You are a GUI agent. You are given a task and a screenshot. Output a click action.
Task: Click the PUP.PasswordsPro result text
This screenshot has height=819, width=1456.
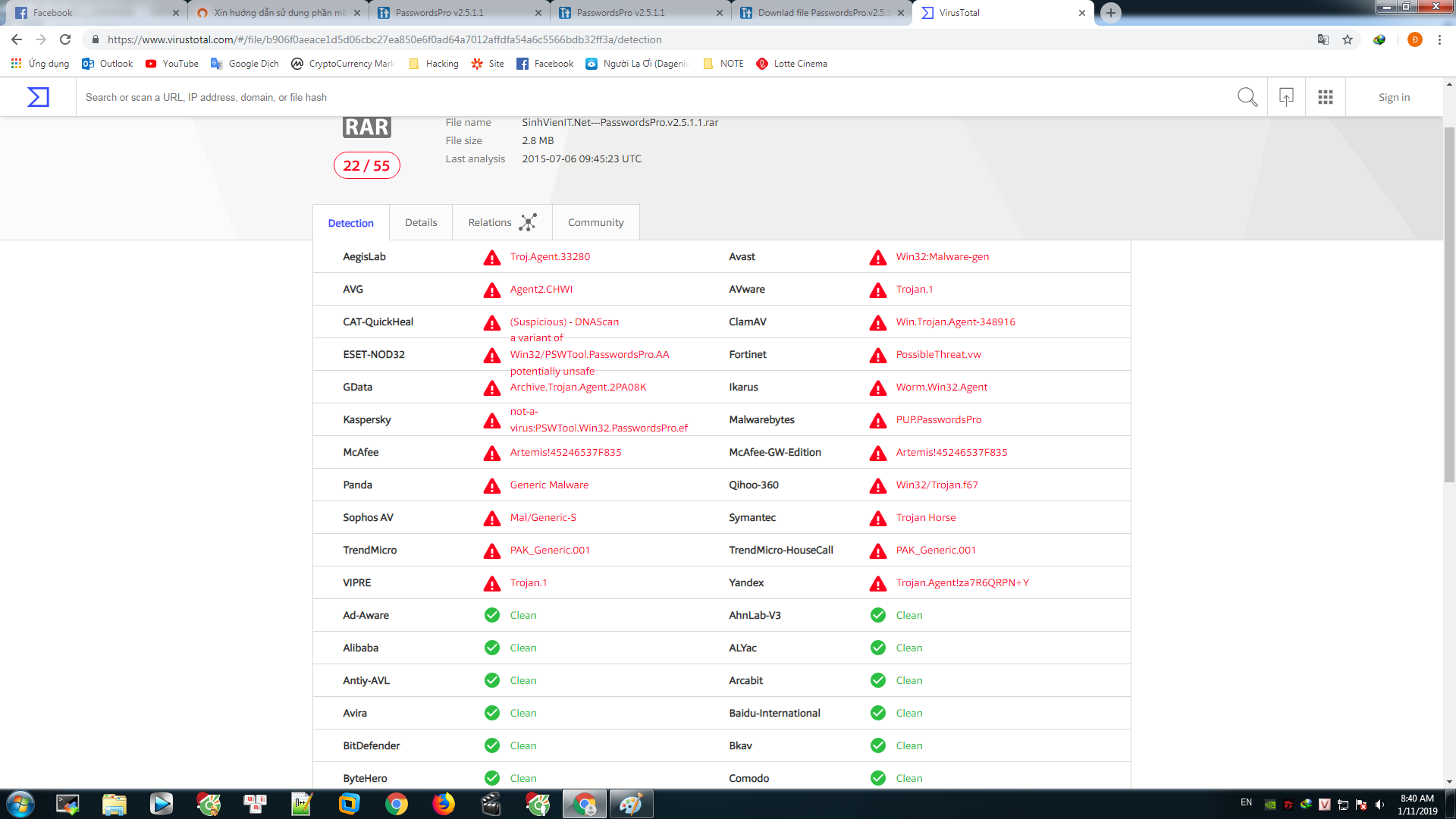pos(938,419)
